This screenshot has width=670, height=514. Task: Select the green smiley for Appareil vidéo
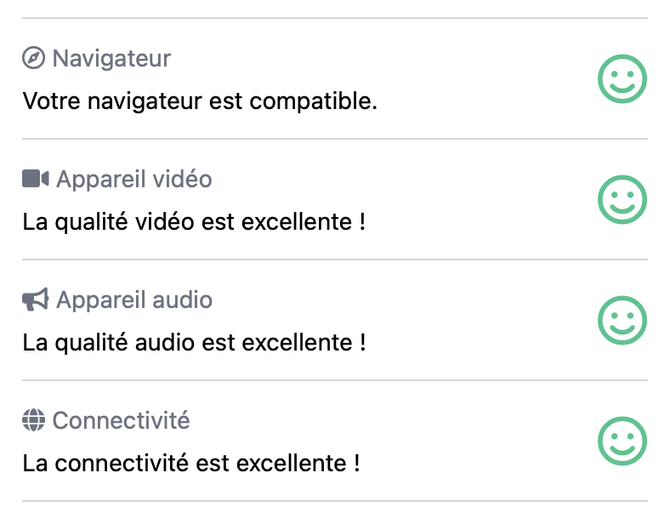pyautogui.click(x=622, y=200)
